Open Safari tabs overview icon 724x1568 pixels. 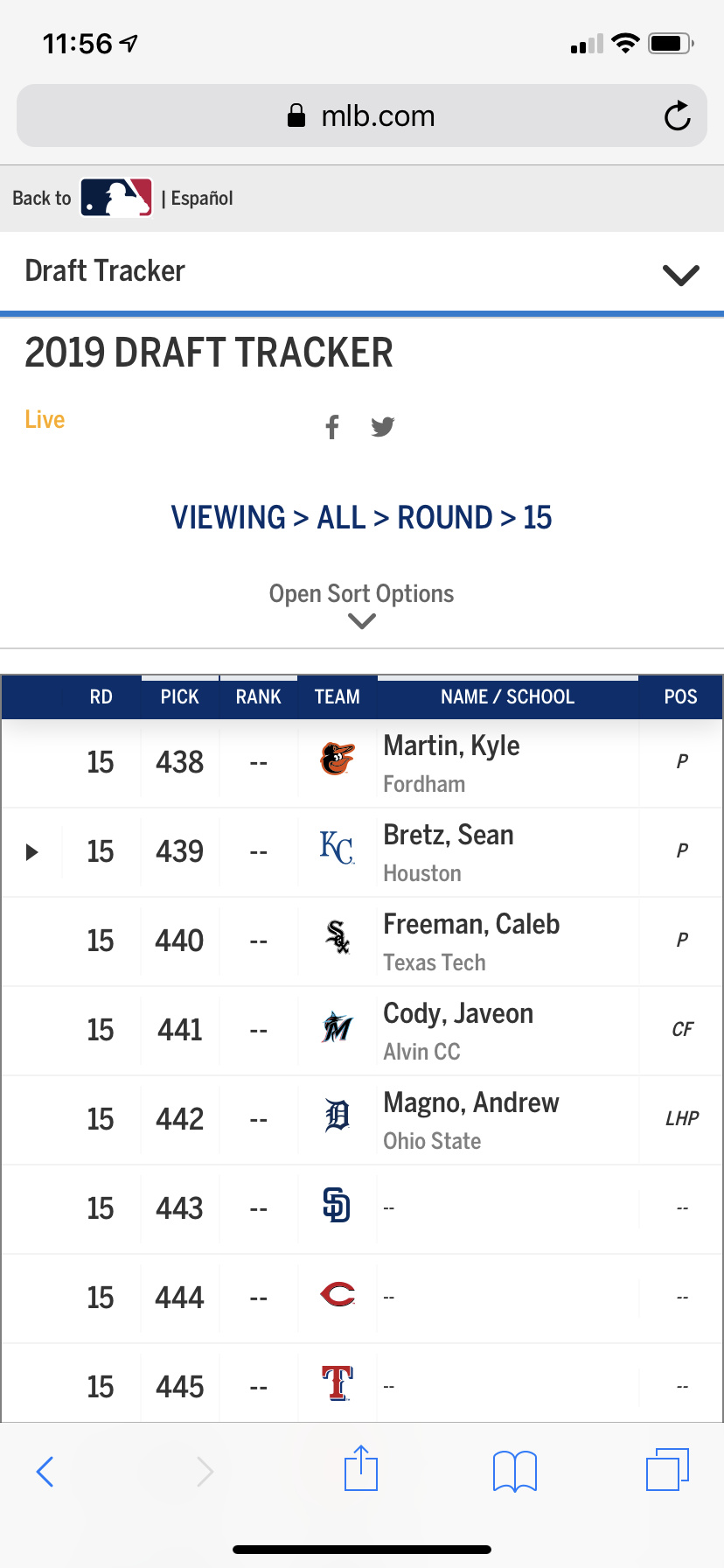[667, 1469]
